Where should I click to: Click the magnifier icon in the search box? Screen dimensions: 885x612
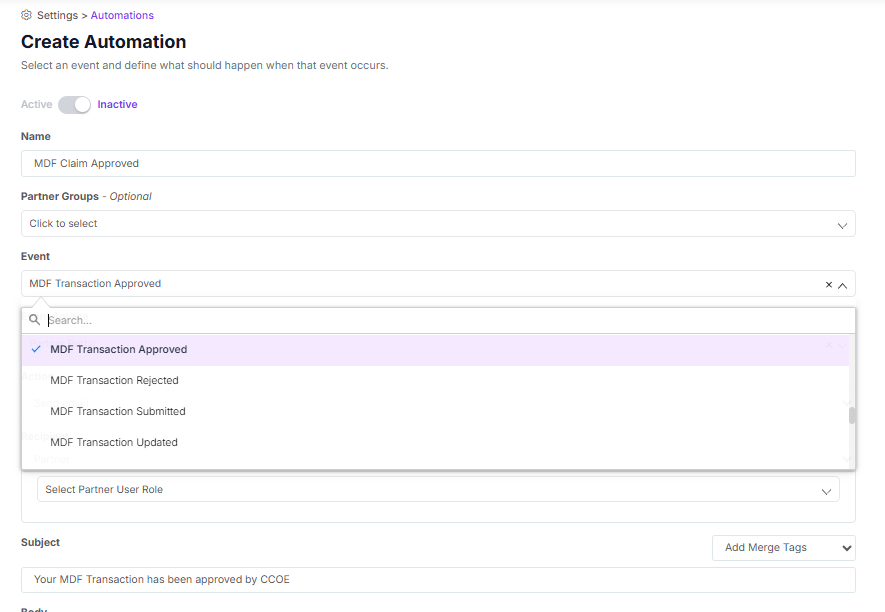pos(34,320)
